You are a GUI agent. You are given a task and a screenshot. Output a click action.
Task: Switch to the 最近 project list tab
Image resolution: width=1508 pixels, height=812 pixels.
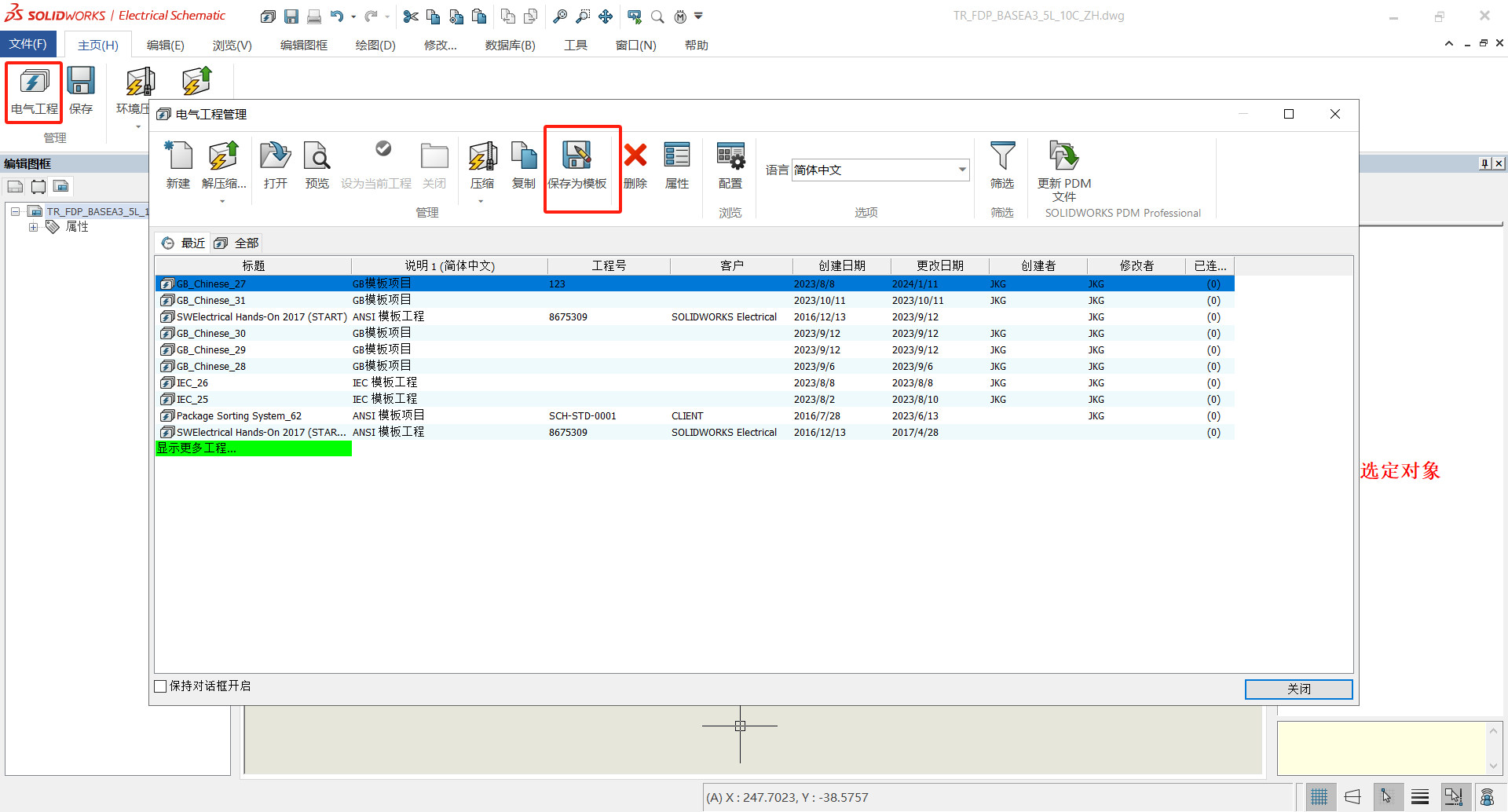pyautogui.click(x=184, y=243)
